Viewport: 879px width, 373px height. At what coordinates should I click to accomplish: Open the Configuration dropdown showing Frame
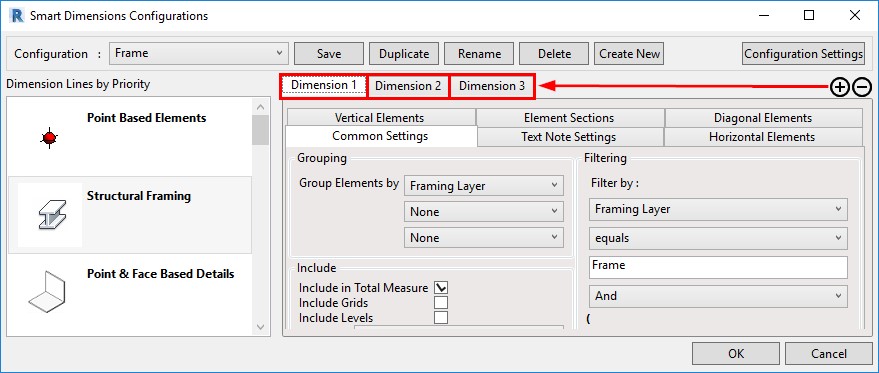point(199,53)
